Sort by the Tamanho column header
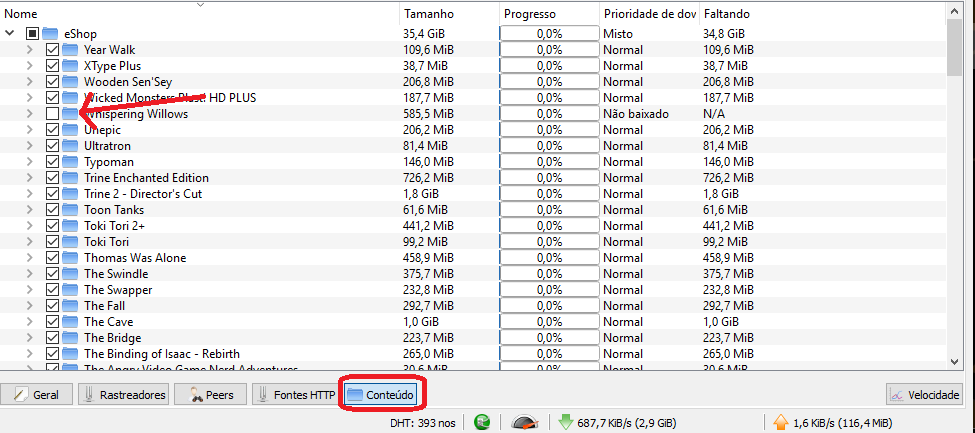Viewport: 975px width, 433px height. click(x=450, y=14)
